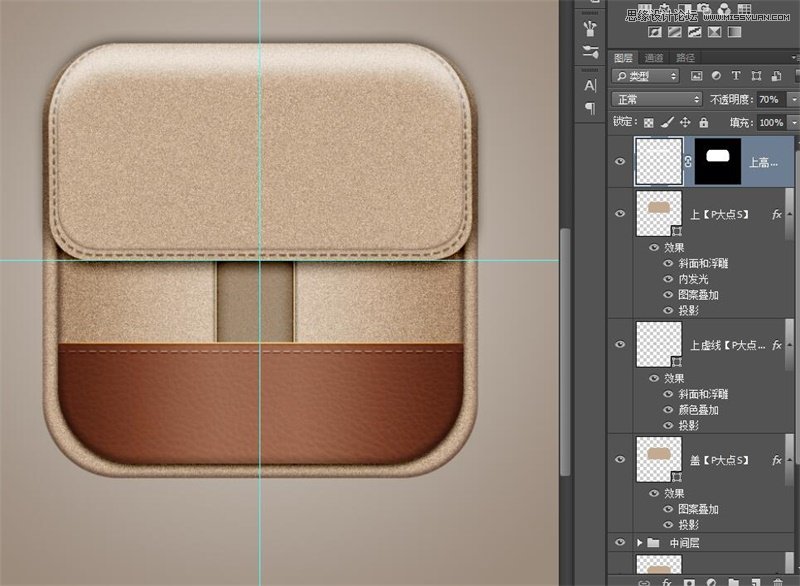Delete layer with the trash icon
This screenshot has width=800, height=586.
tap(778, 582)
